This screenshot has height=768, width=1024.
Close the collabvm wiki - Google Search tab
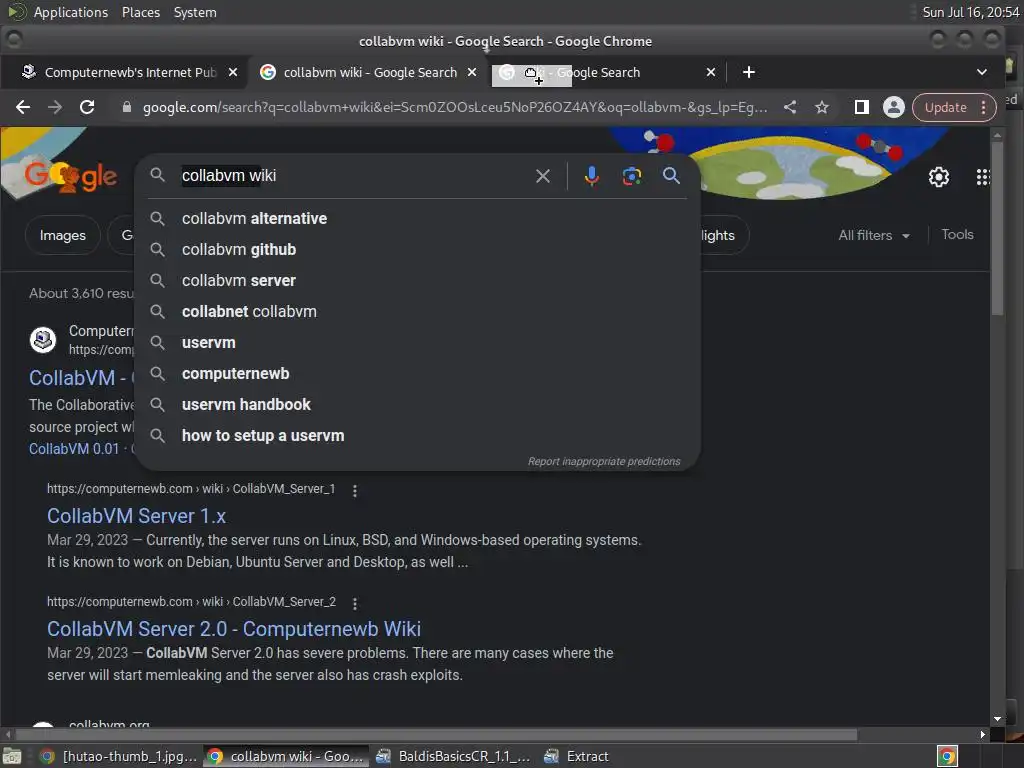click(x=472, y=72)
